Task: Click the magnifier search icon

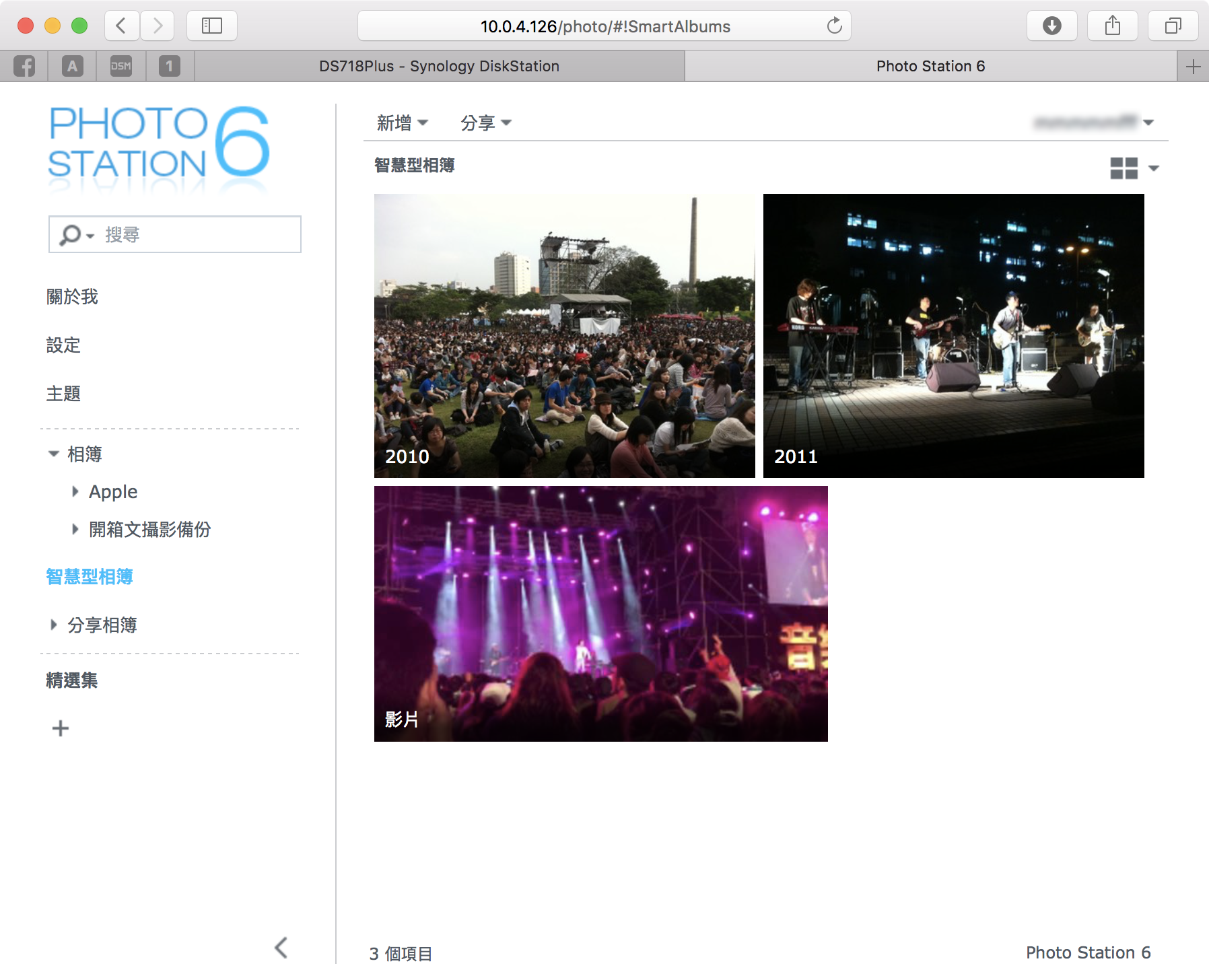Action: coord(70,235)
